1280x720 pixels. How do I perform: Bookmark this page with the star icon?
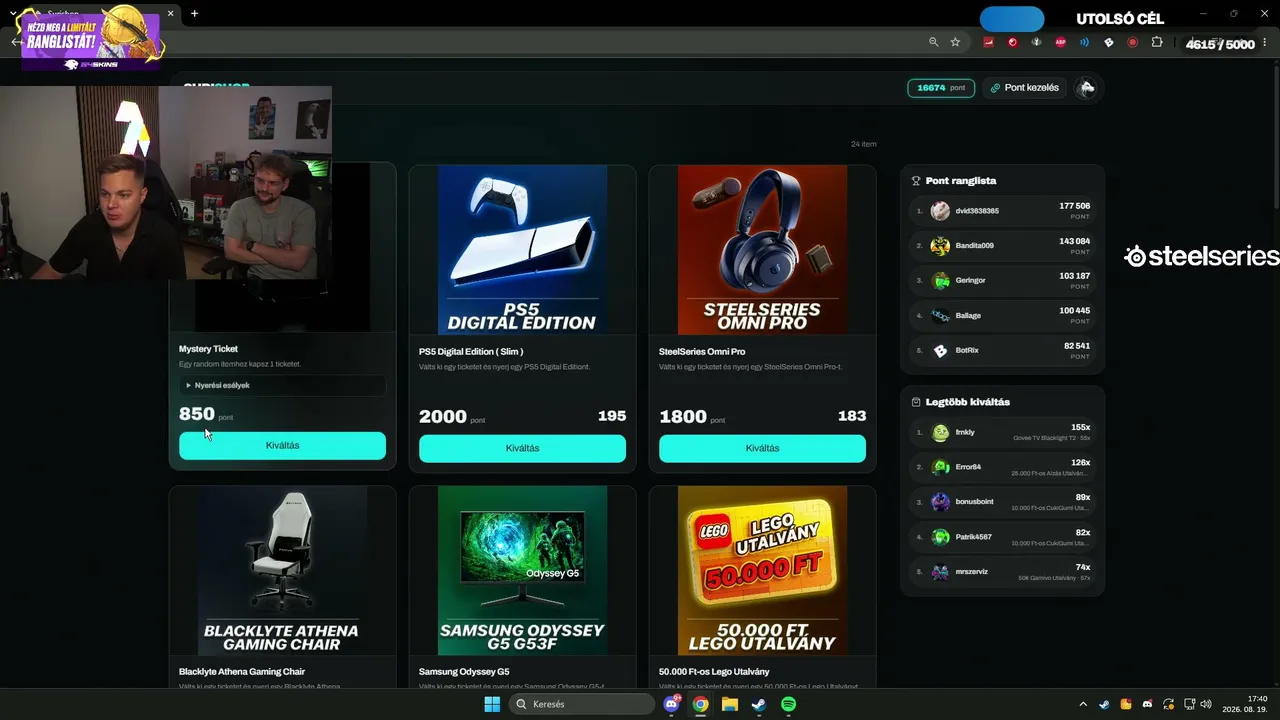tap(956, 42)
